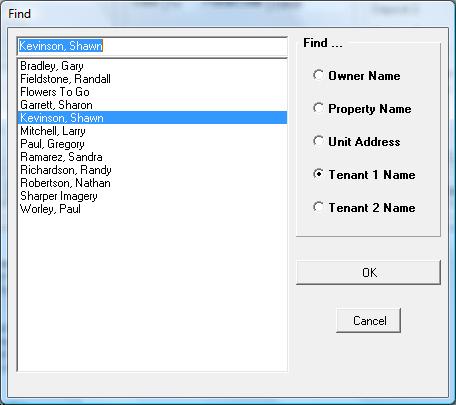Image resolution: width=456 pixels, height=405 pixels.
Task: Select Fieldstone, Randall in the list
Action: tap(152, 79)
